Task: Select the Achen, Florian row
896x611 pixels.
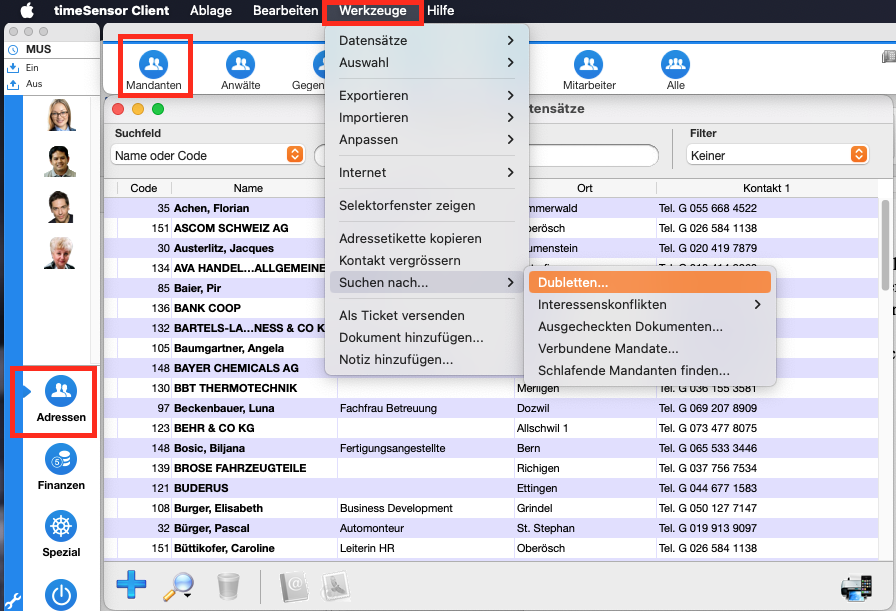Action: tap(491, 208)
